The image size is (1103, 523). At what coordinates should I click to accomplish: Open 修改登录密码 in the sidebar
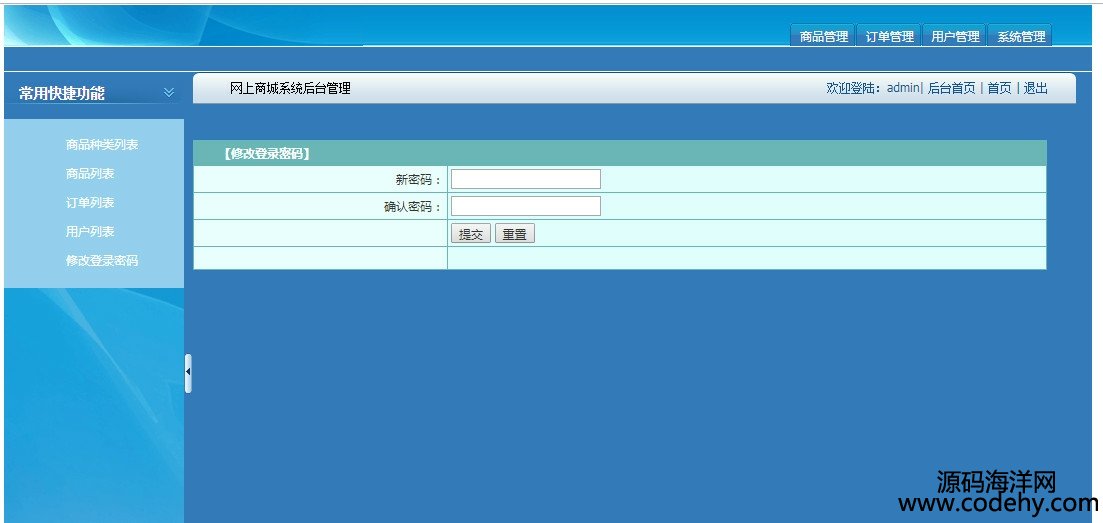pyautogui.click(x=102, y=260)
